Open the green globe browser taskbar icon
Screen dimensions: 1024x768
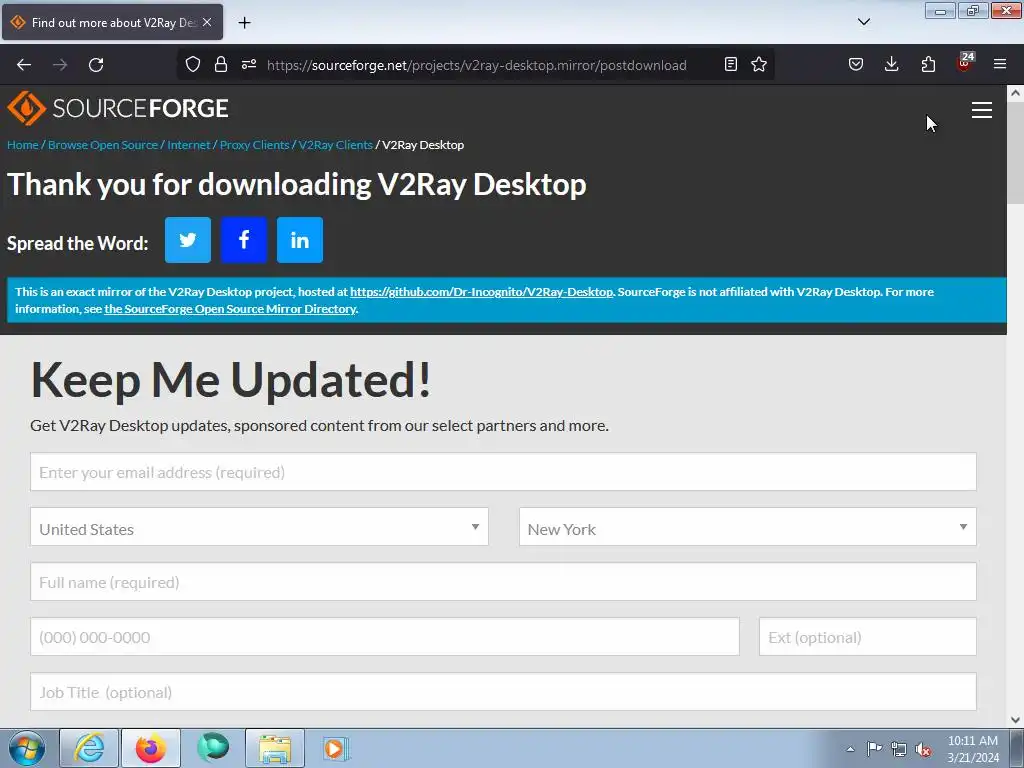213,748
